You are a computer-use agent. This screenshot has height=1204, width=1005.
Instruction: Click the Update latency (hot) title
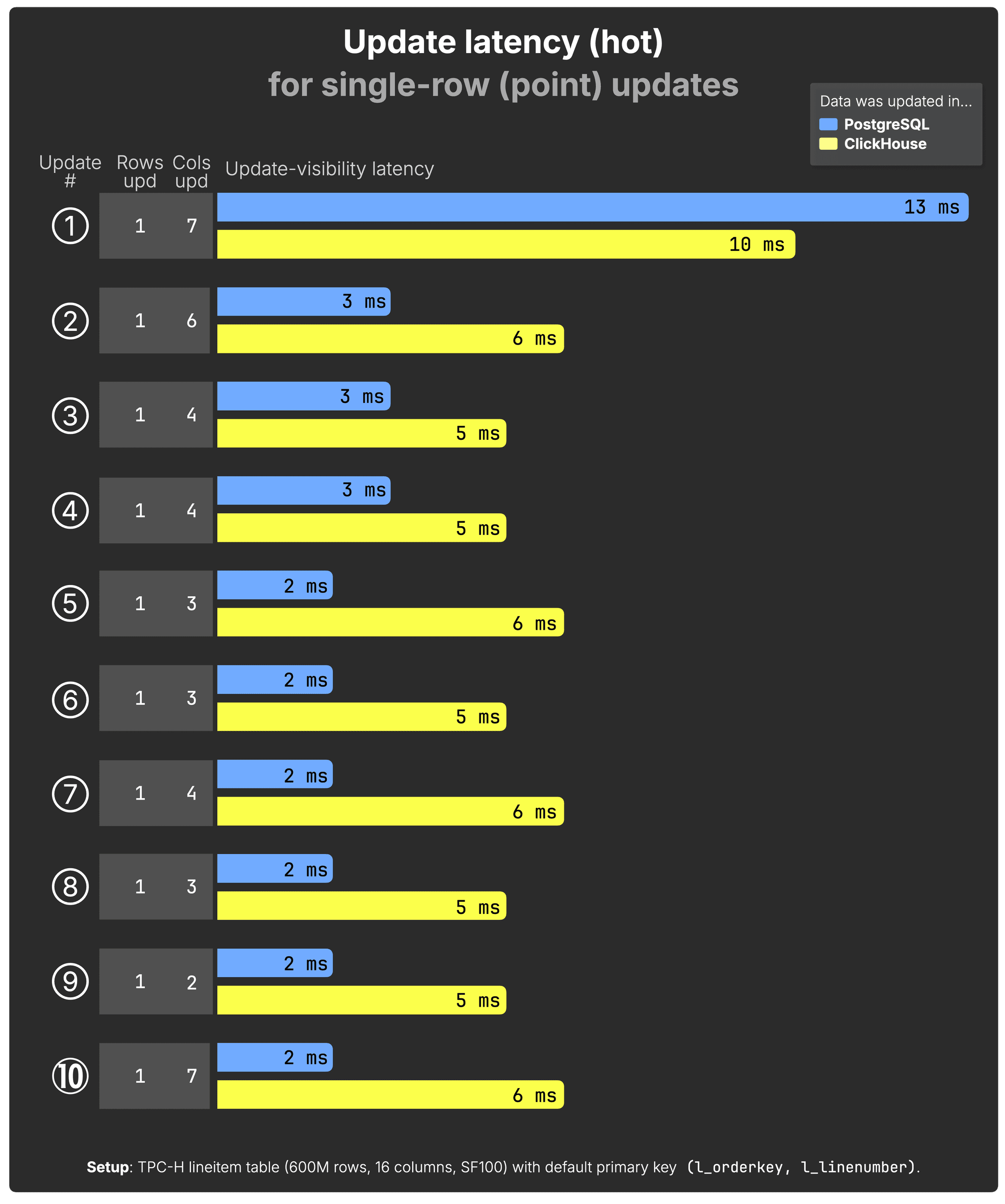coord(503,42)
